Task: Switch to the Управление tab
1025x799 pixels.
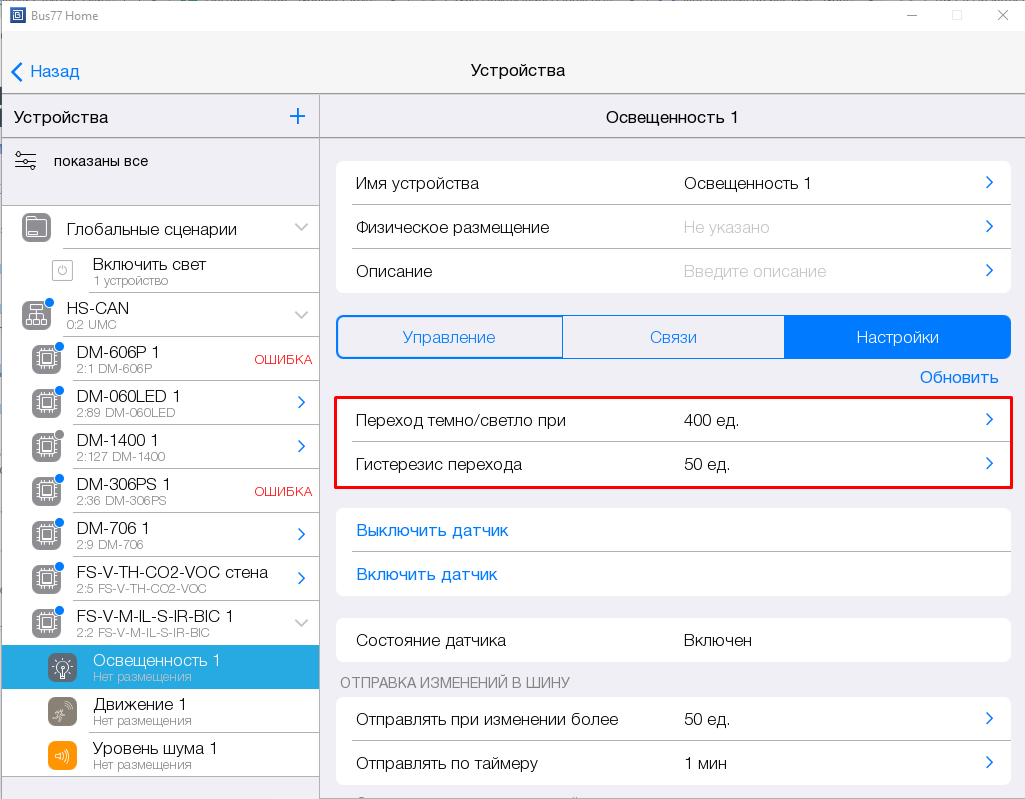Action: 449,337
